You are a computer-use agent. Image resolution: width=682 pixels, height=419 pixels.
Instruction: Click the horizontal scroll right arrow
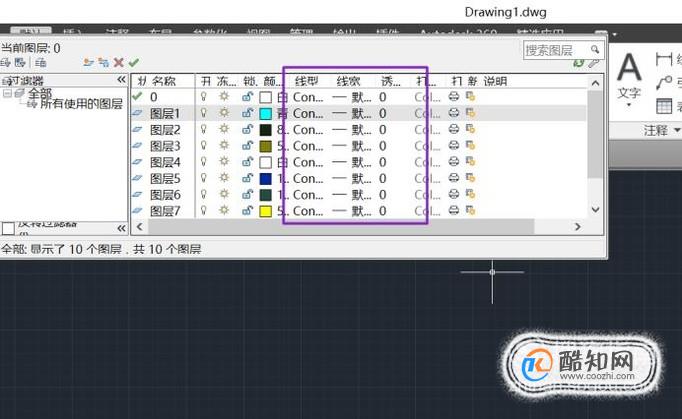coord(578,227)
